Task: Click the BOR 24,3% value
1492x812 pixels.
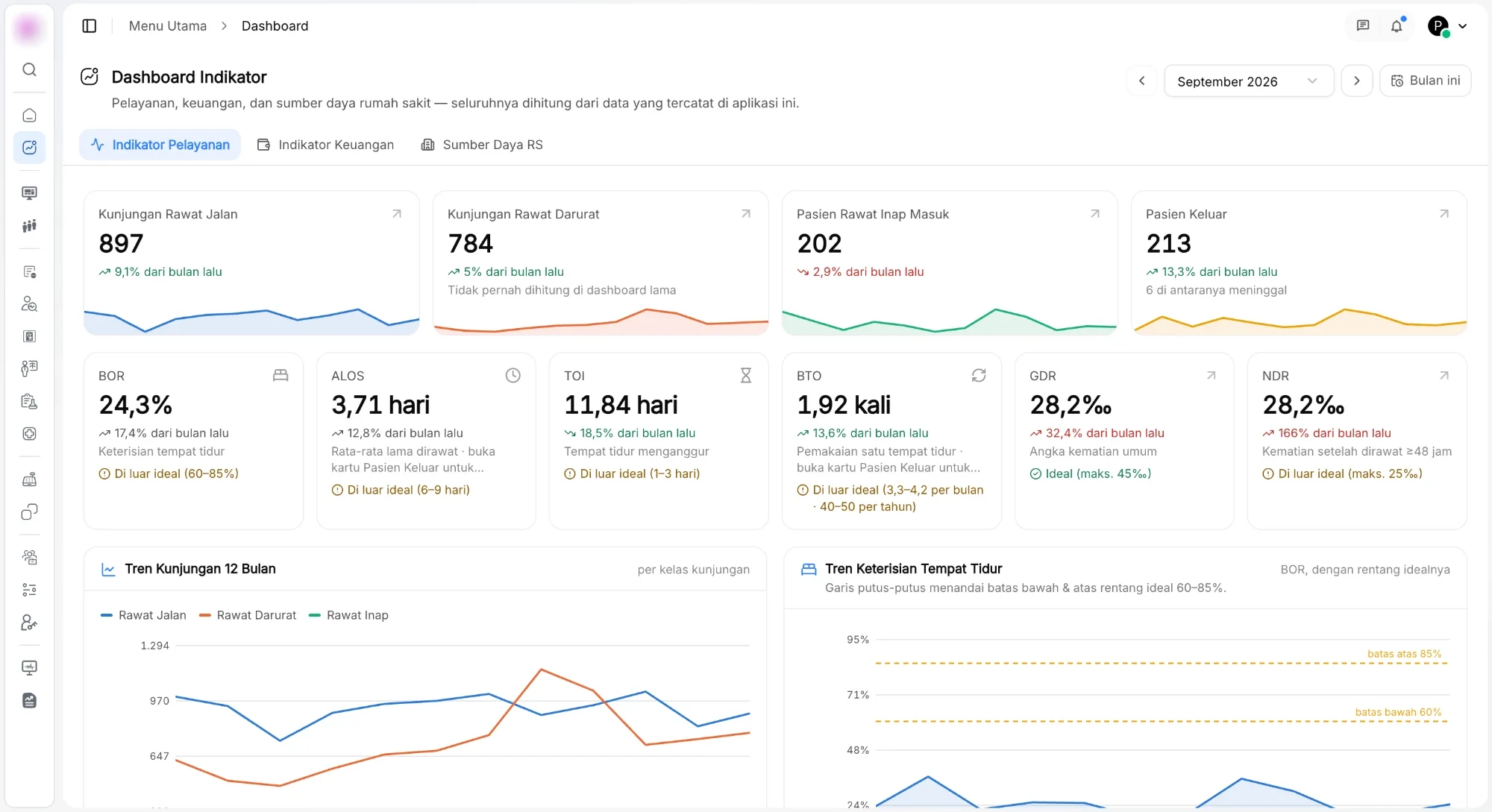Action: pos(136,405)
